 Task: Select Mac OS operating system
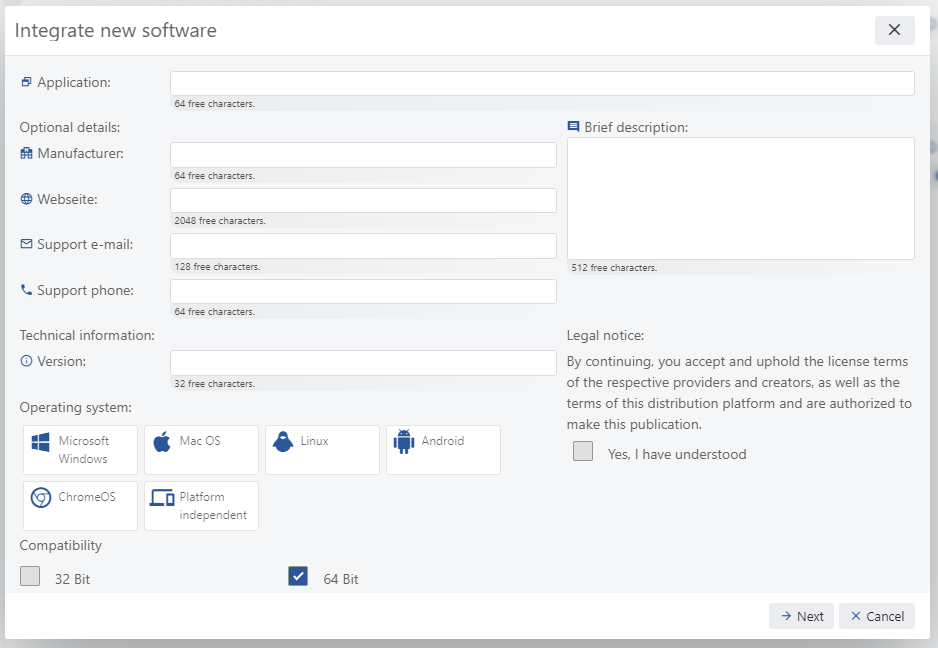click(201, 450)
